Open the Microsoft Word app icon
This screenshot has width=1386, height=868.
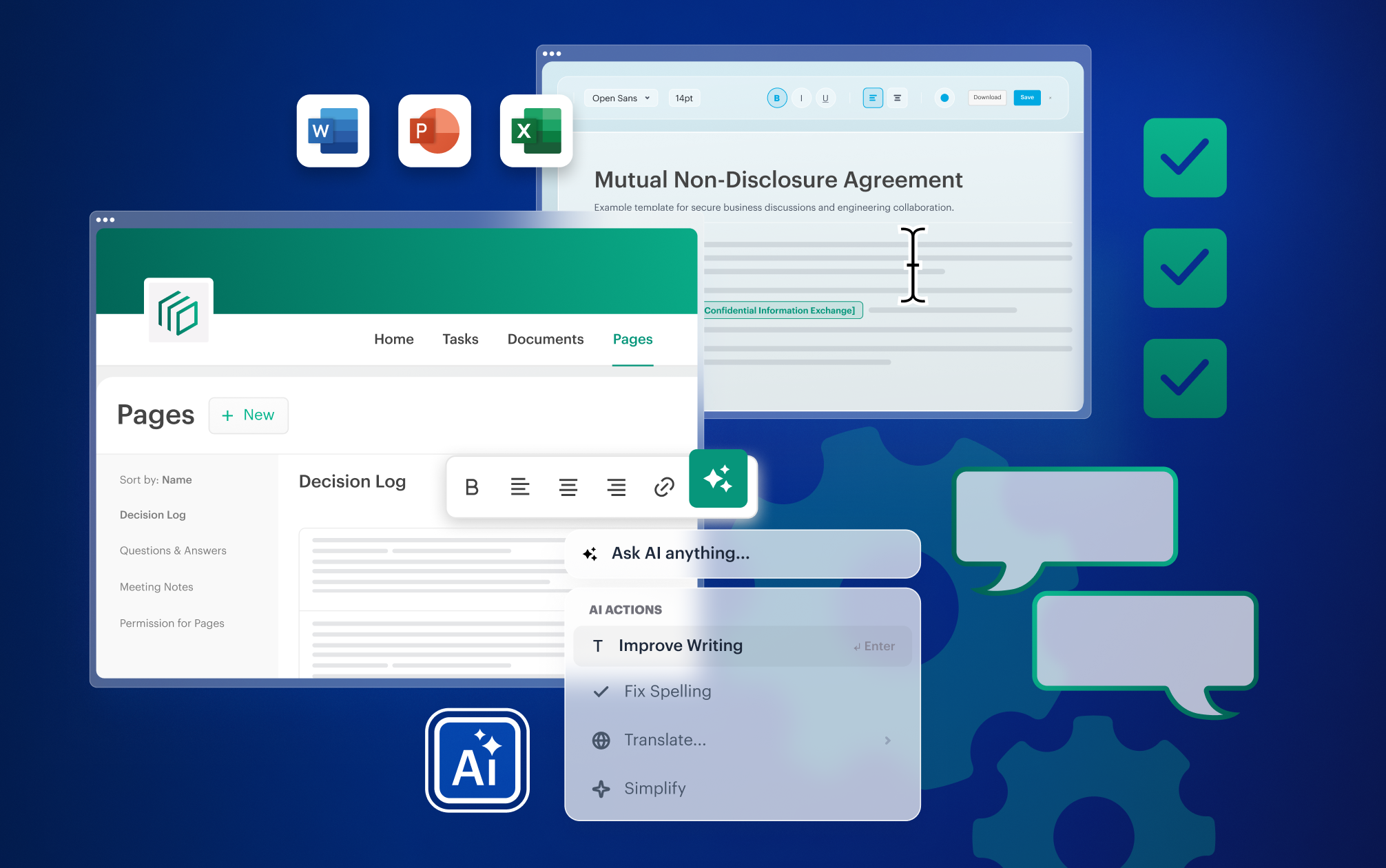pos(333,131)
